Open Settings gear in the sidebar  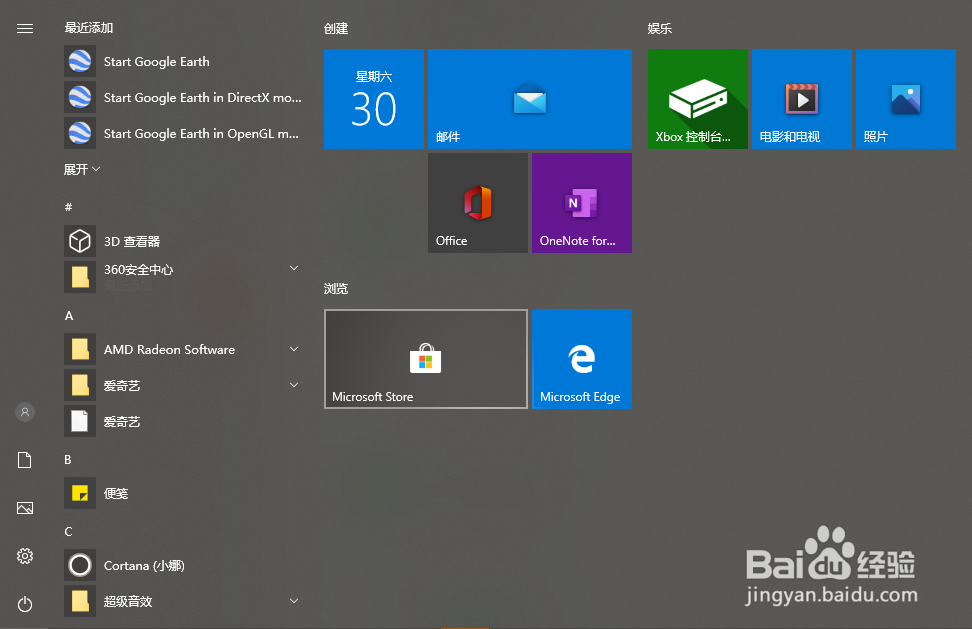coord(25,556)
